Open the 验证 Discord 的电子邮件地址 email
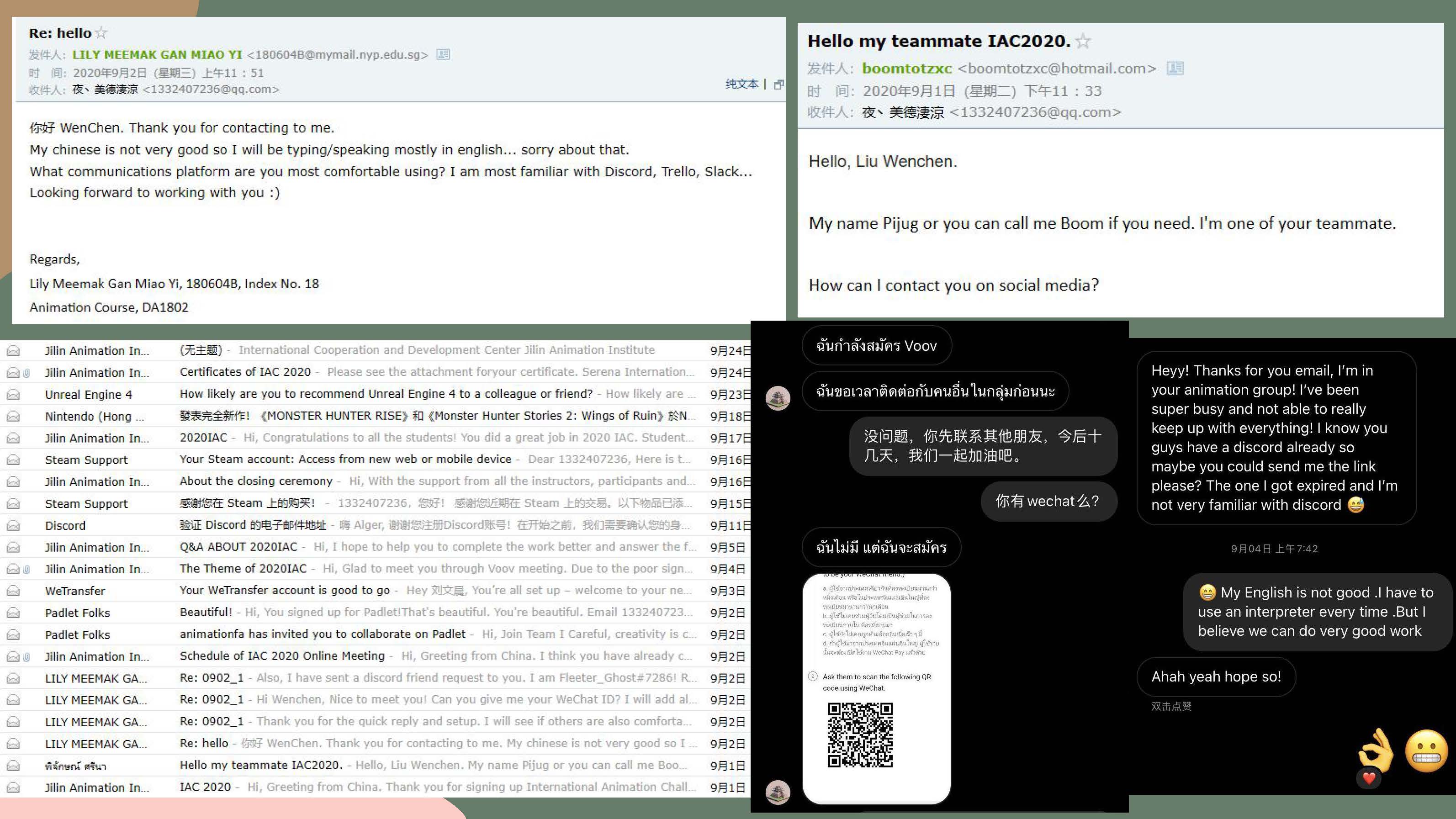 click(x=253, y=525)
